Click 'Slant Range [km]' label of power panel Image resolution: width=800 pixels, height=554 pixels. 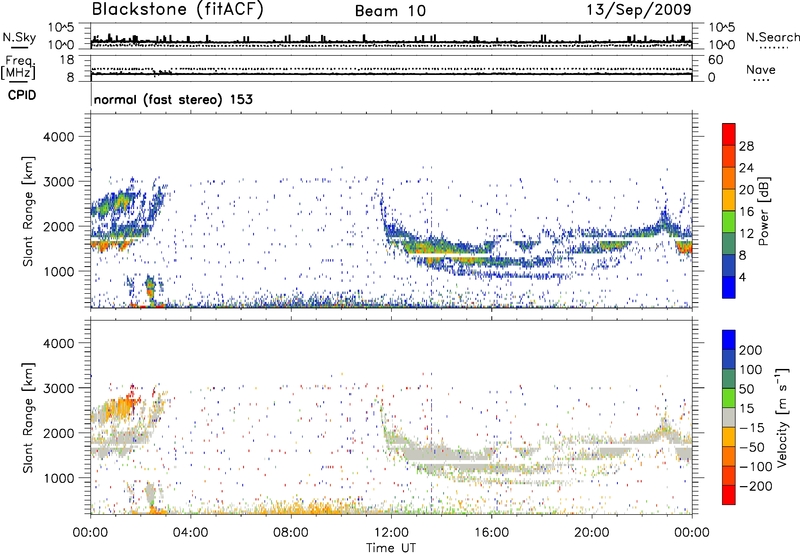tap(28, 211)
